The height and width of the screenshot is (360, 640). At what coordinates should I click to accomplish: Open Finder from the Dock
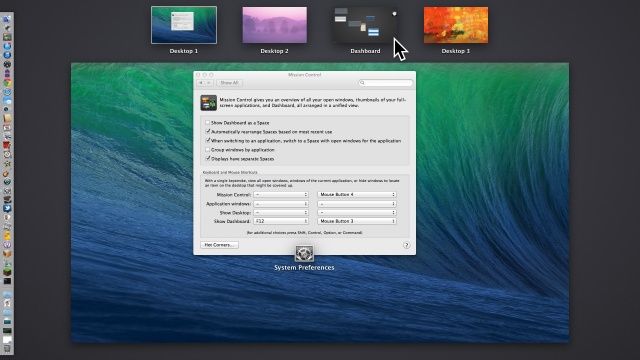tap(7, 19)
